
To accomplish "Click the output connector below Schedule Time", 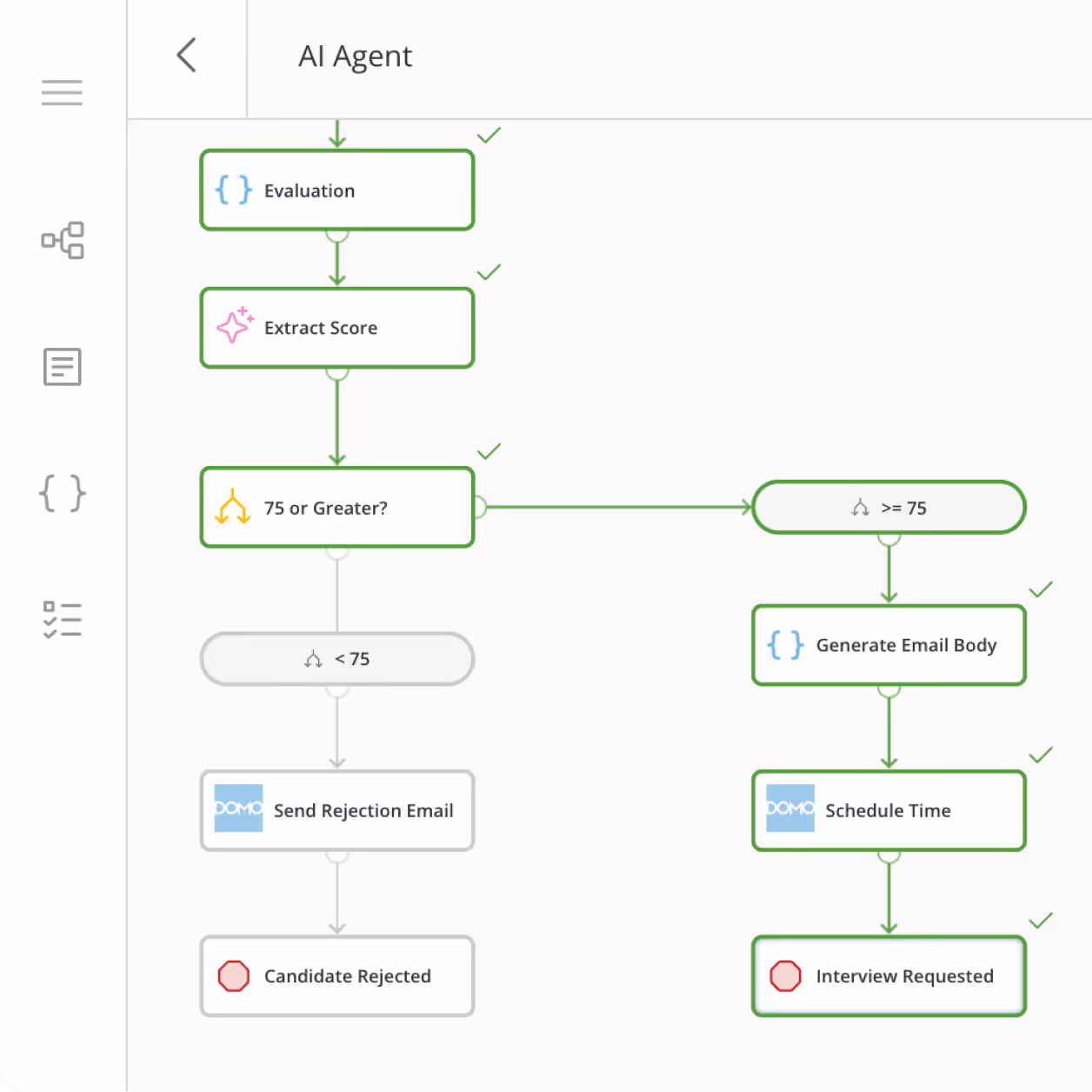I will pyautogui.click(x=889, y=856).
